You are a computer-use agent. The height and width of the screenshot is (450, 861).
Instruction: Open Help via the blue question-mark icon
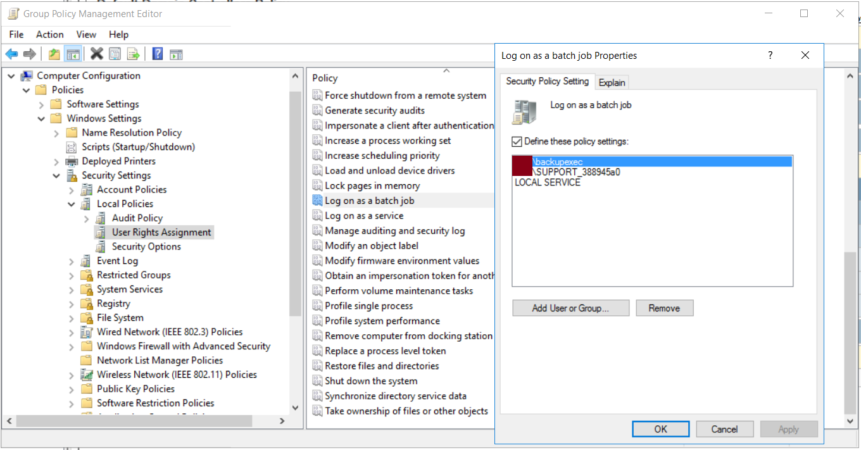point(158,54)
